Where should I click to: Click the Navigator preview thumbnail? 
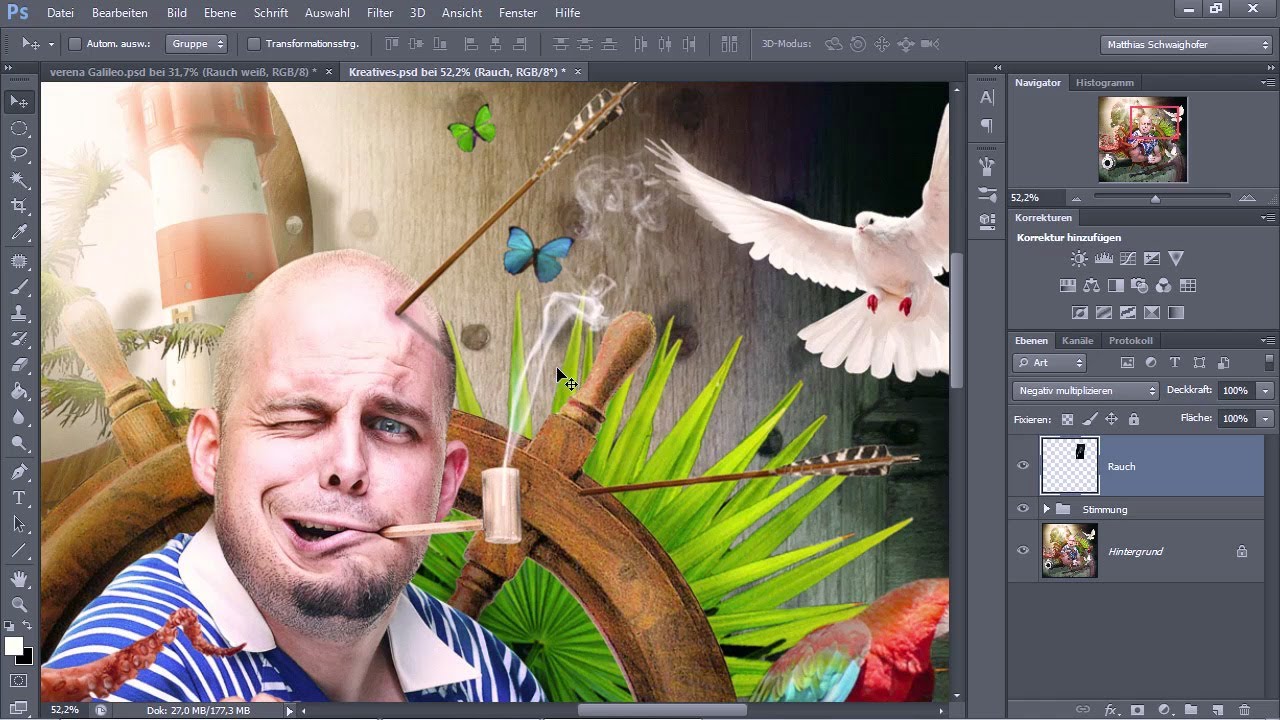[x=1142, y=139]
